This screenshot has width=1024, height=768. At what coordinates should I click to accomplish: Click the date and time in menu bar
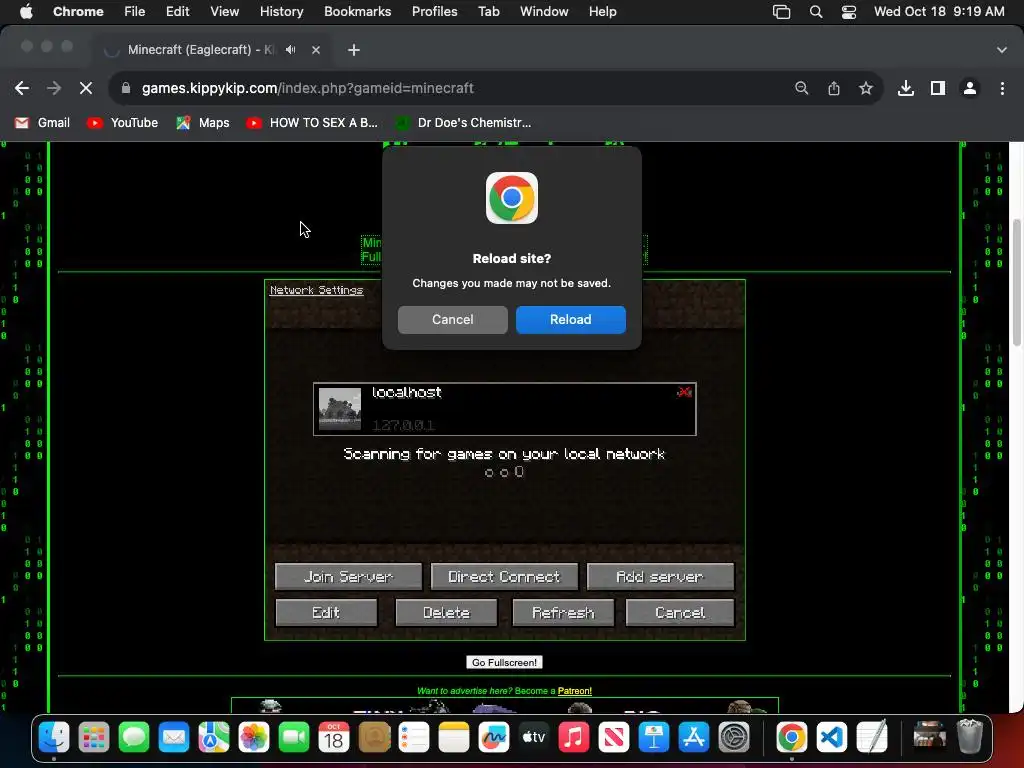click(939, 12)
